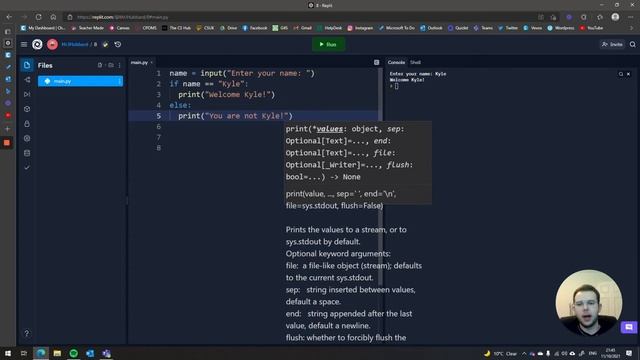Open the Outlook bookmark

point(431,28)
